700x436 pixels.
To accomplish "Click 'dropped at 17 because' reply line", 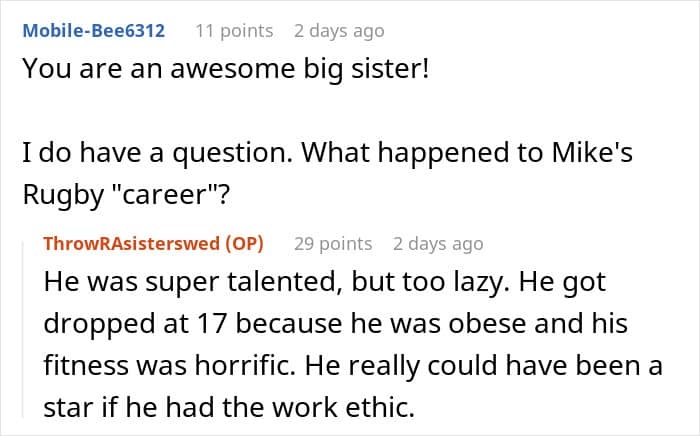I will pyautogui.click(x=335, y=323).
